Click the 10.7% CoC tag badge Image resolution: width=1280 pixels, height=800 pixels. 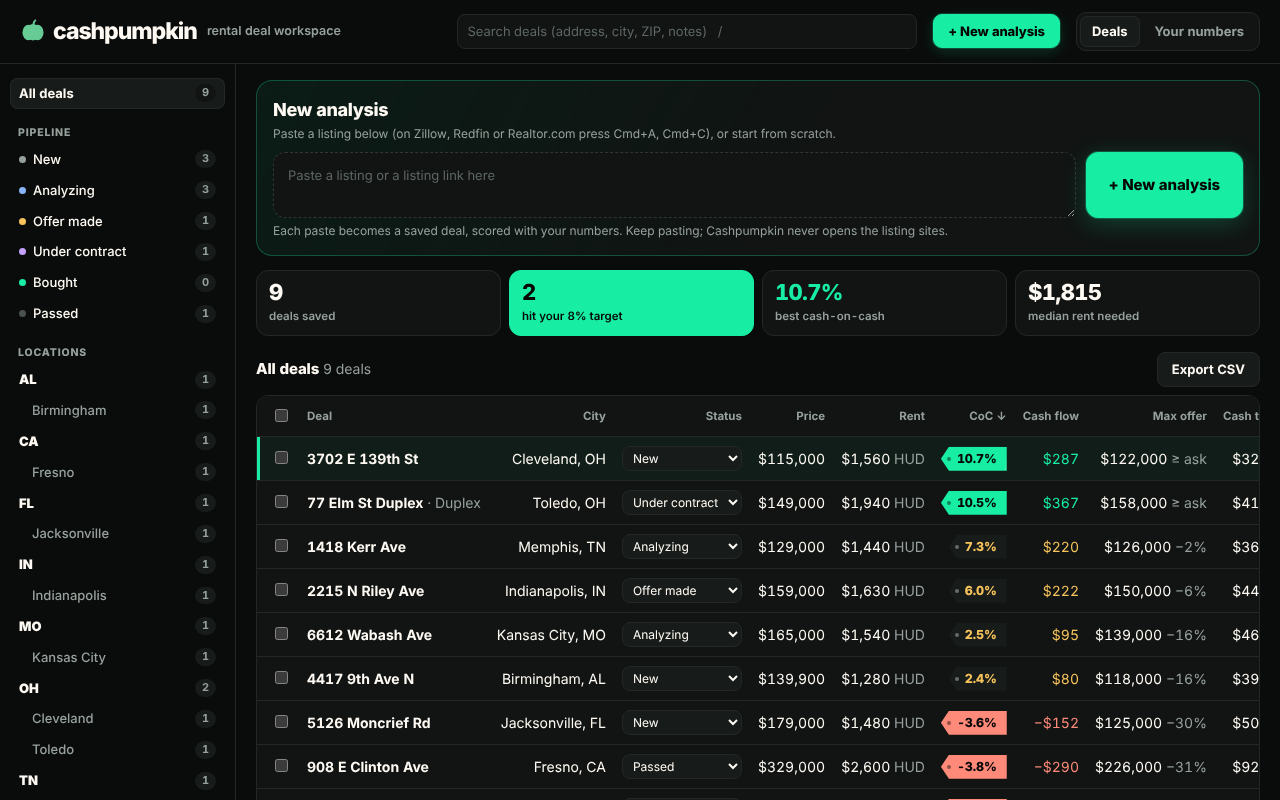975,459
